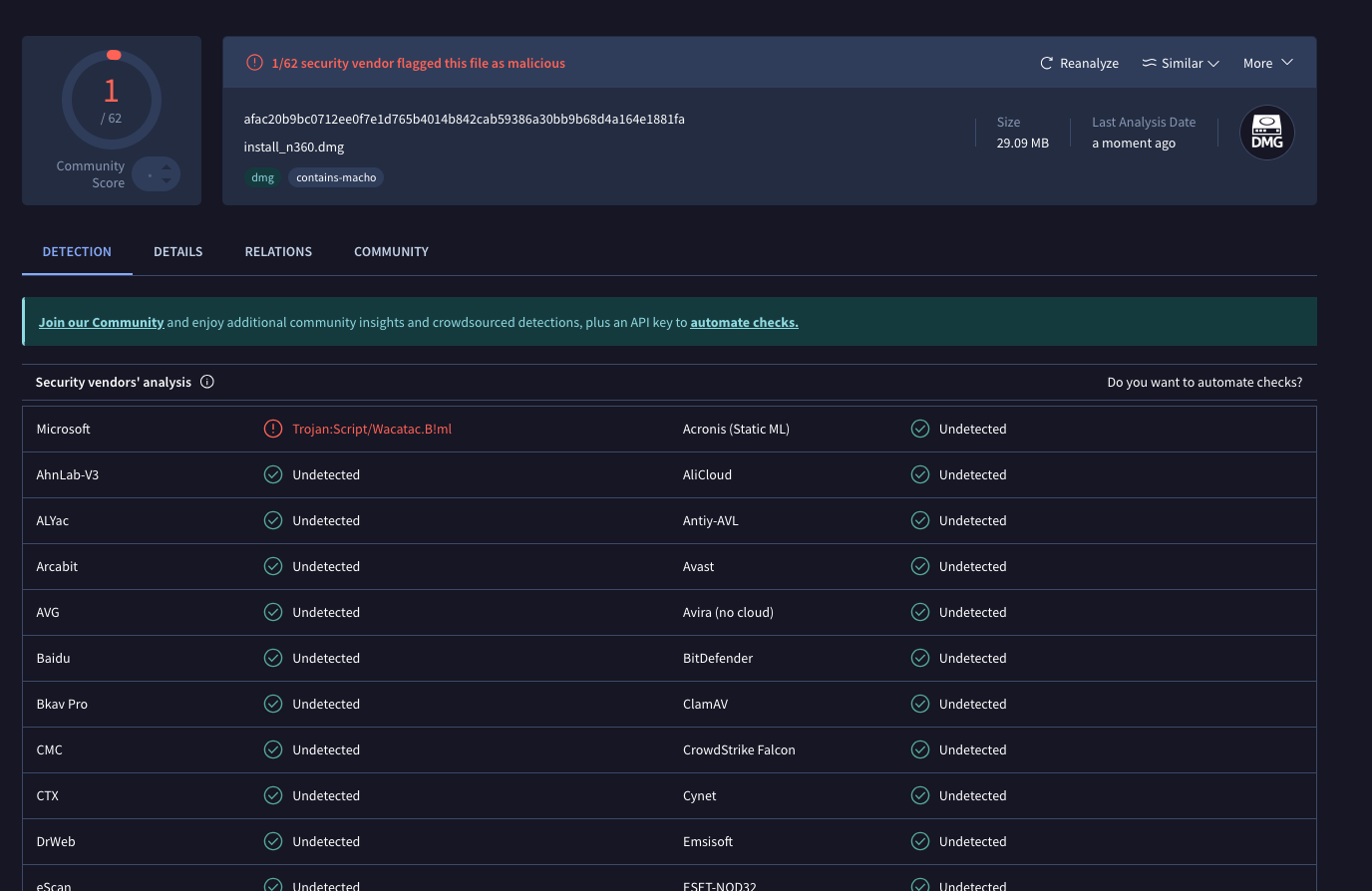Open the More dropdown menu

[x=1267, y=63]
